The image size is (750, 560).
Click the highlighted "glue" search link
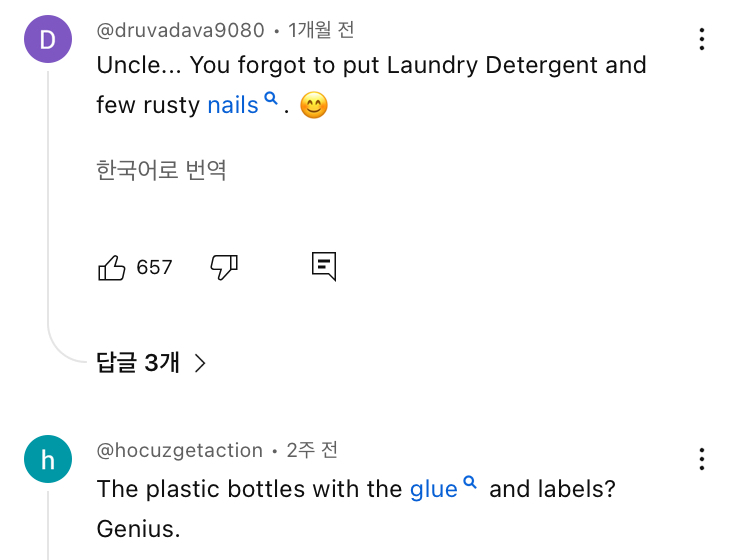click(434, 490)
